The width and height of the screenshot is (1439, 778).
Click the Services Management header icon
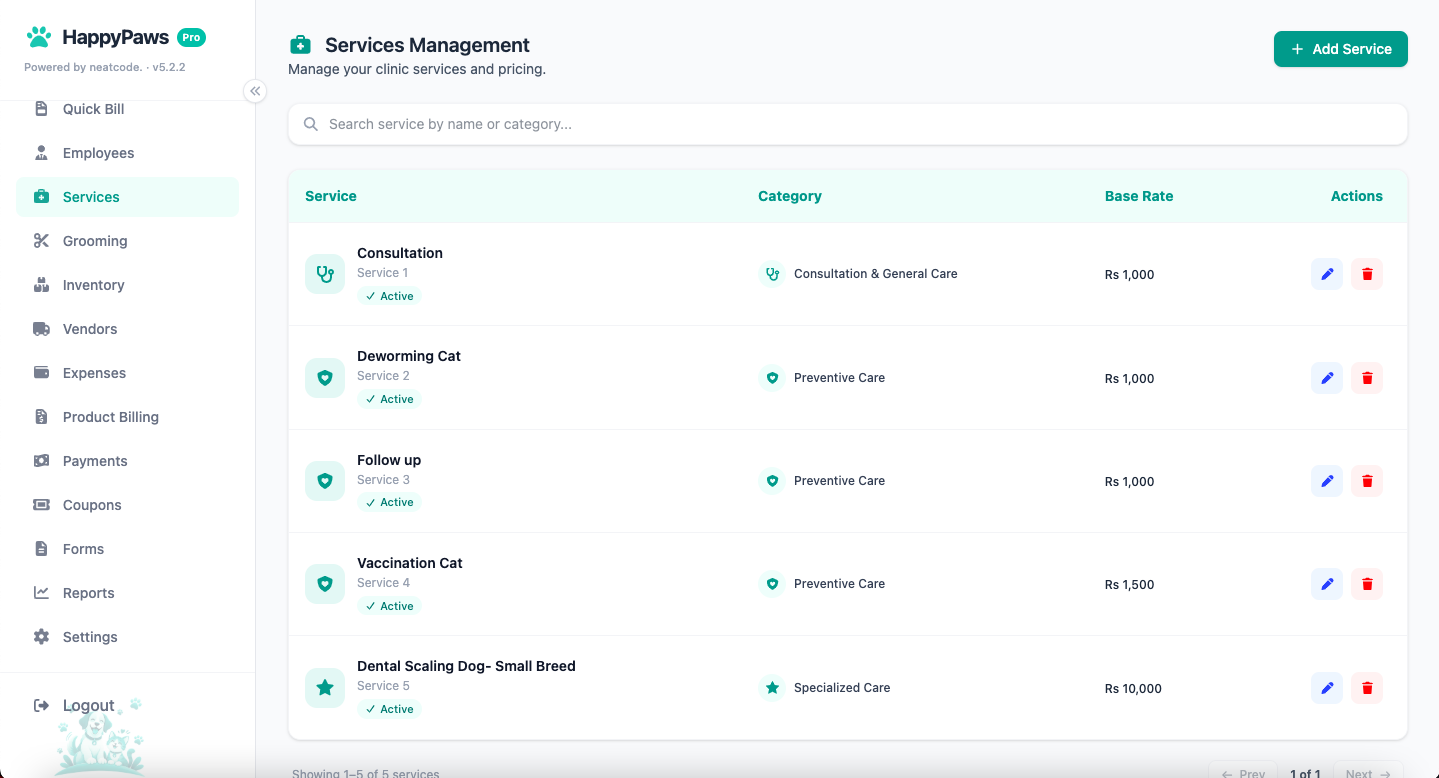[x=300, y=45]
